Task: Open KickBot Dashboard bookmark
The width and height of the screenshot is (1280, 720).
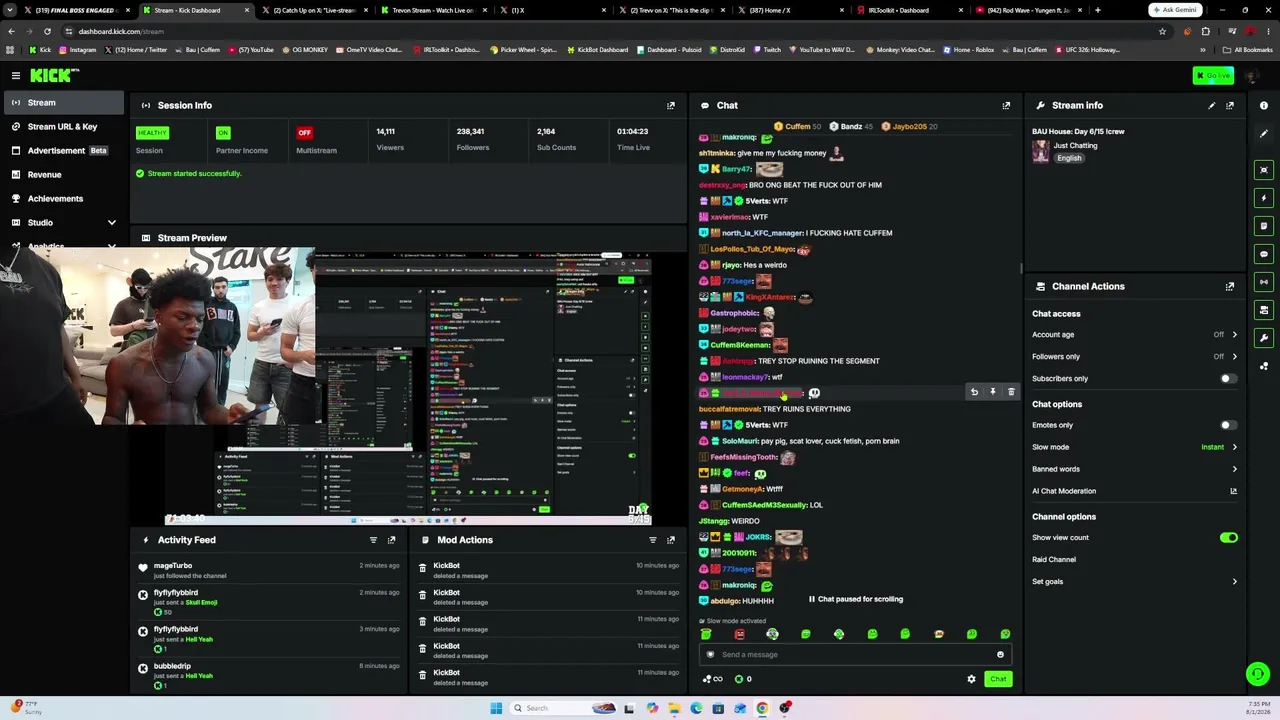Action: pos(597,50)
